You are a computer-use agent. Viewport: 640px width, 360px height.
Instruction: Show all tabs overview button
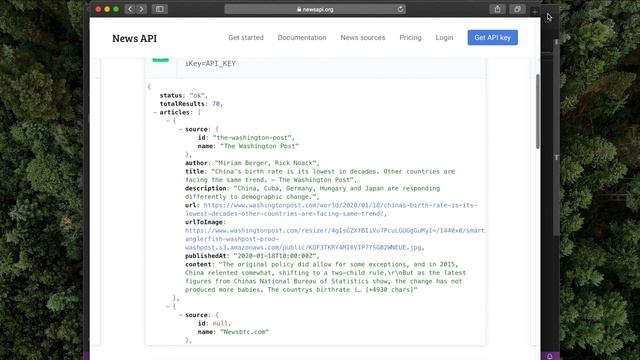point(517,9)
